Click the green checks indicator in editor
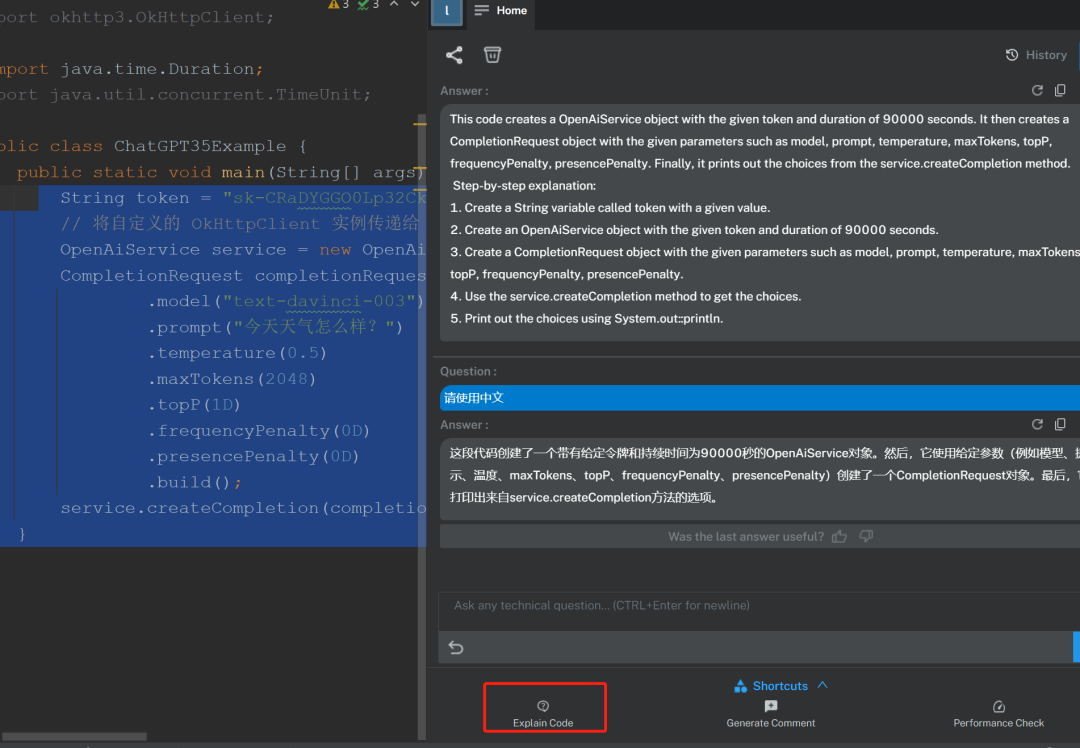The height and width of the screenshot is (748, 1080). coord(368,5)
